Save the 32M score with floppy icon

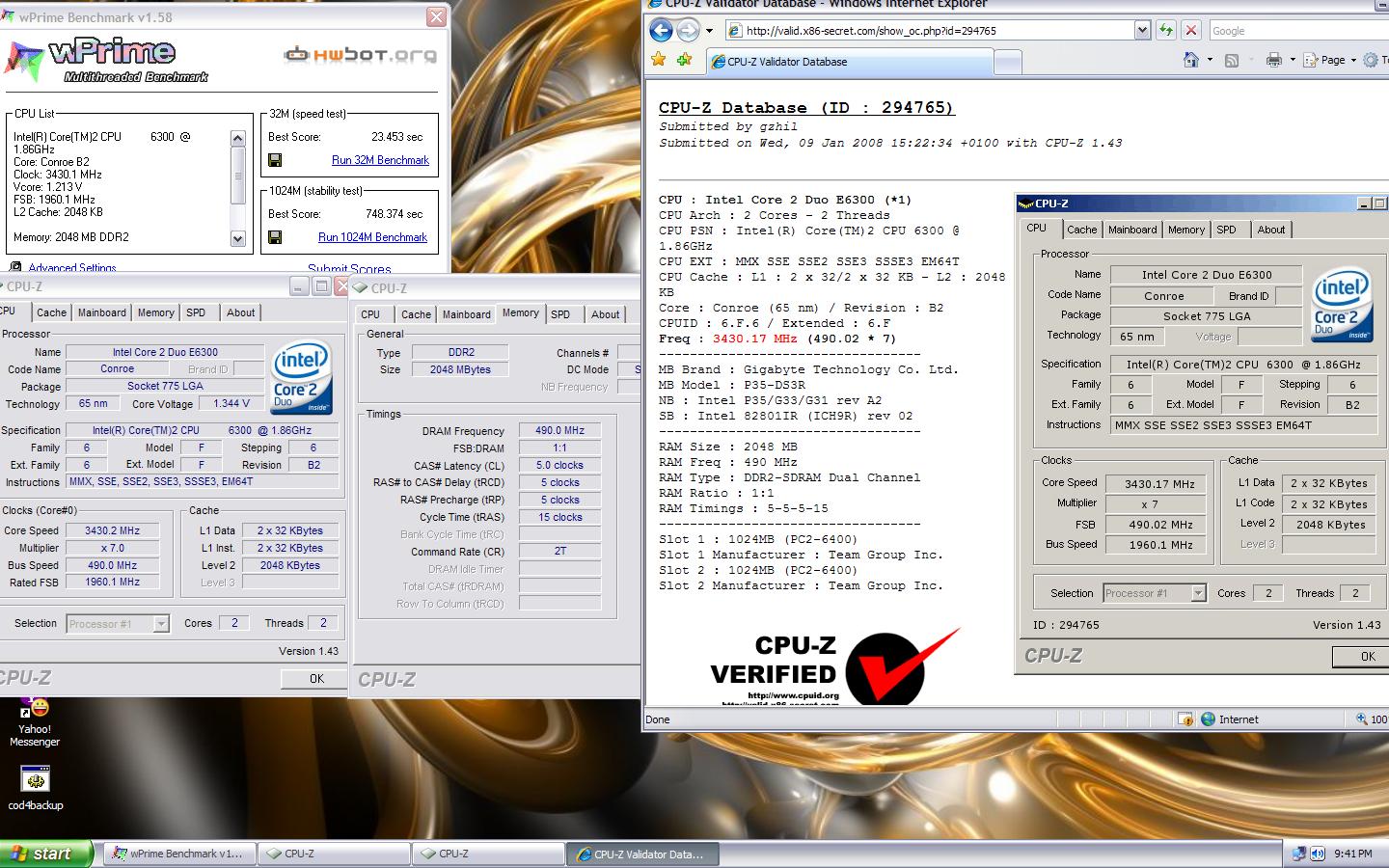click(x=275, y=160)
